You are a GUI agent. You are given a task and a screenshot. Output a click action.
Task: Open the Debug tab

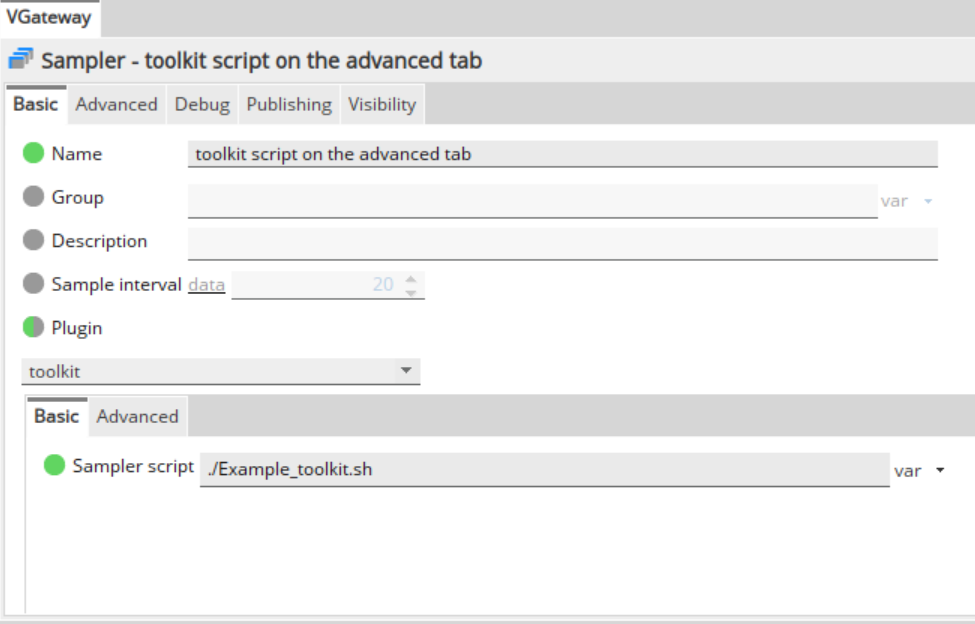(202, 104)
